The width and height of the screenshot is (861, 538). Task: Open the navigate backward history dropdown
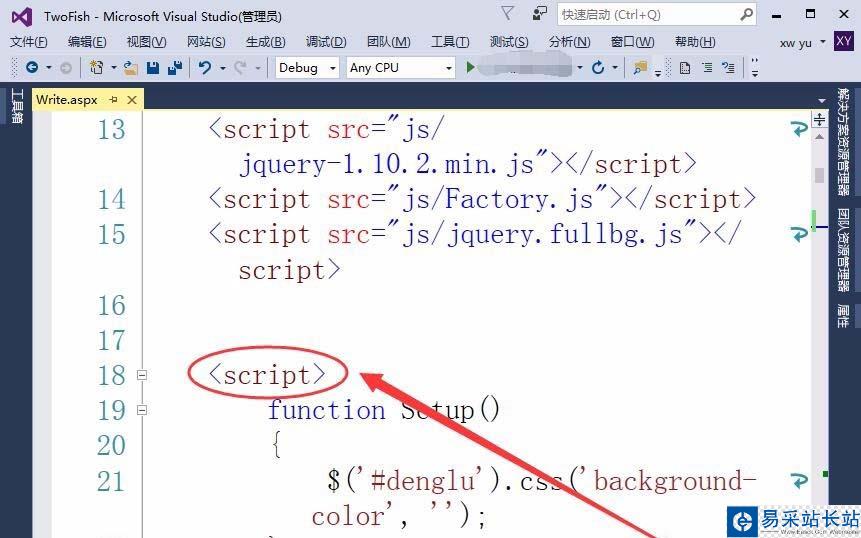point(49,68)
